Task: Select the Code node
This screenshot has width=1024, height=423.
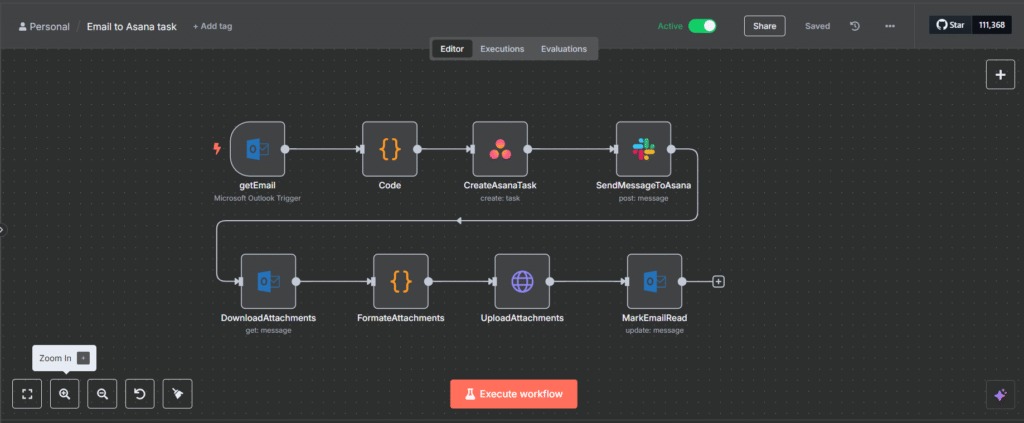Action: click(389, 149)
